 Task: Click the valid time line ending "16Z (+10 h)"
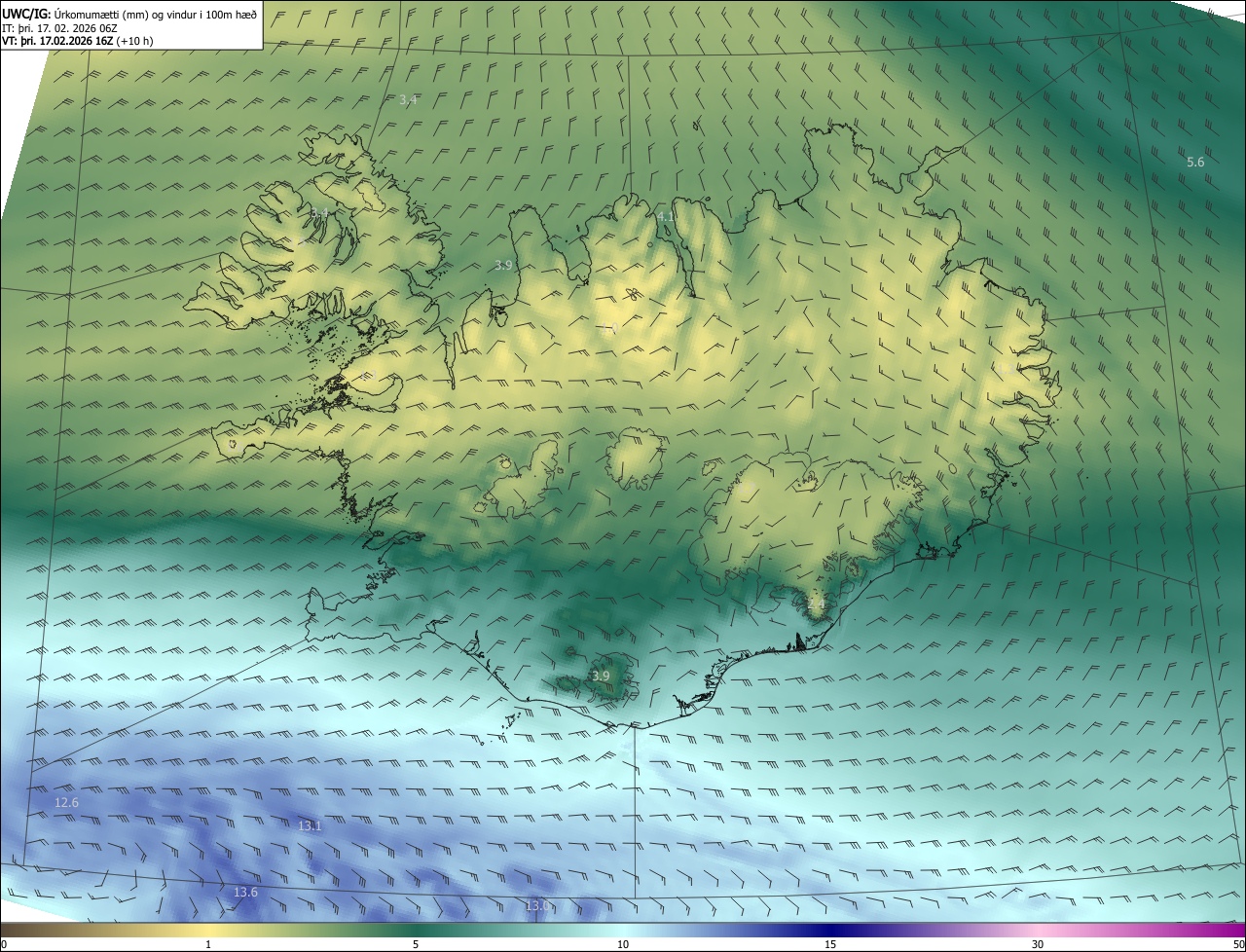click(x=78, y=41)
